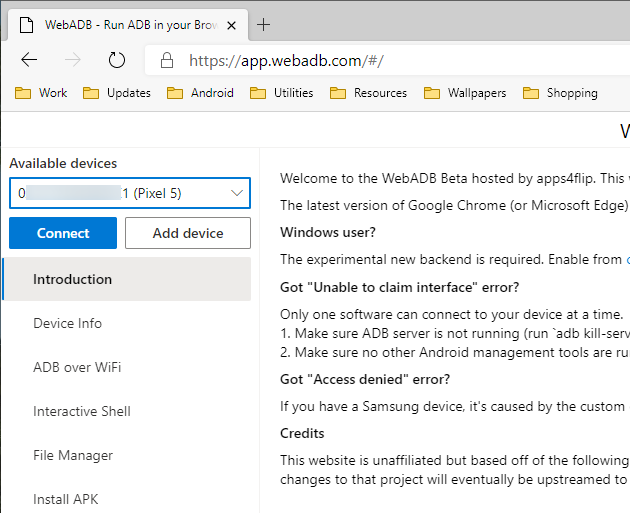Click the padlock site security icon

pyautogui.click(x=166, y=60)
